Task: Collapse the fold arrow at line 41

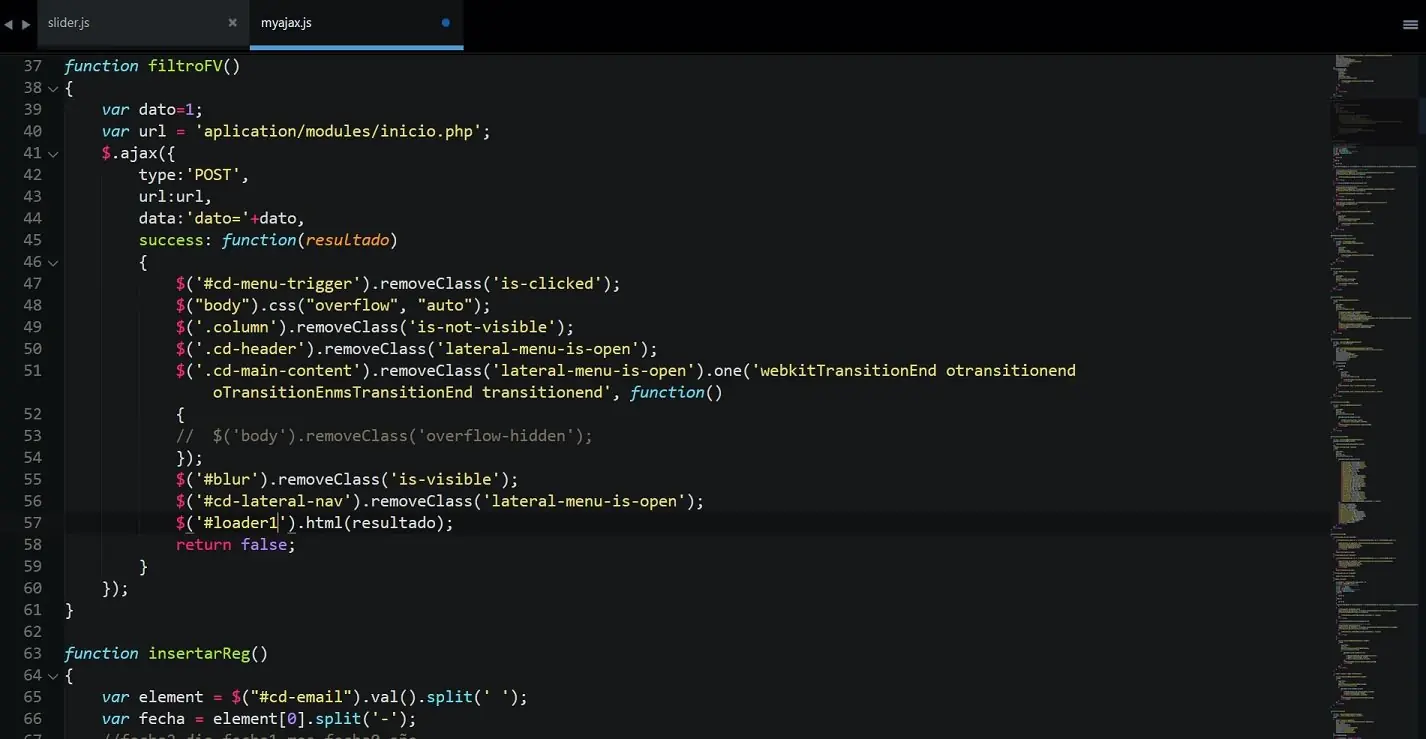Action: tap(53, 154)
